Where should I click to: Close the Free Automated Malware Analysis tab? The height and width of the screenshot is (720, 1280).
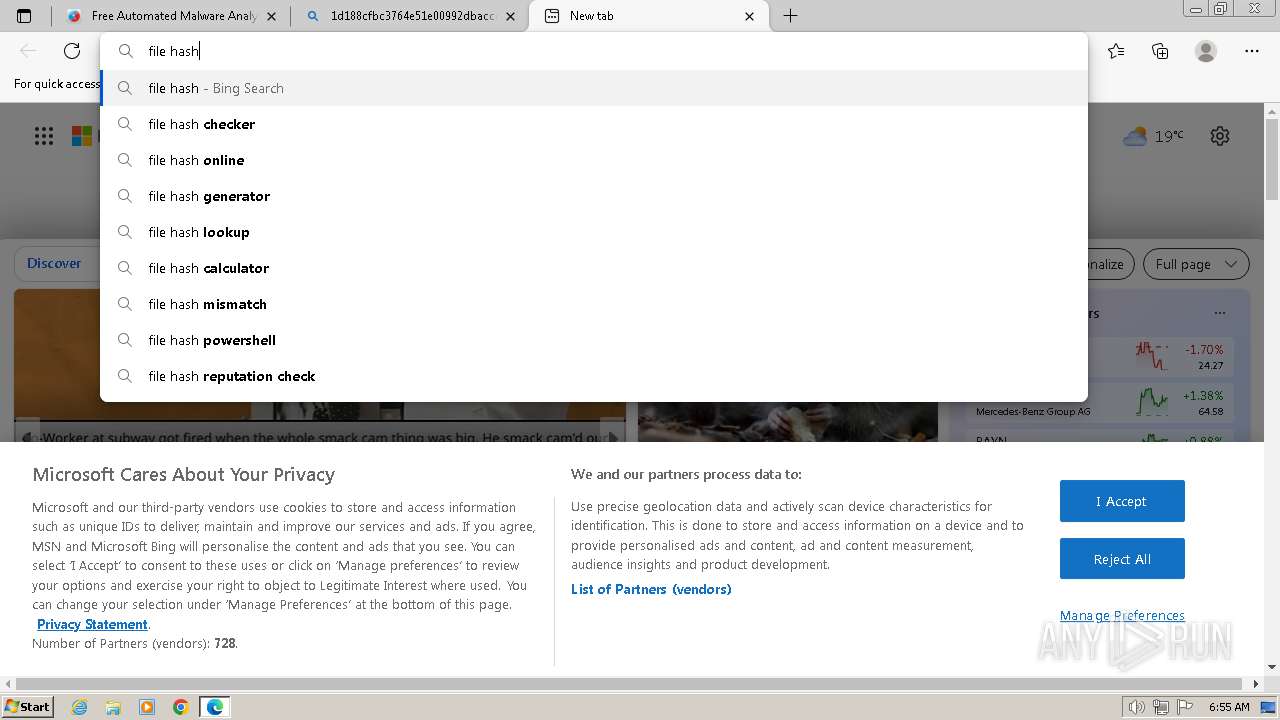(x=272, y=16)
